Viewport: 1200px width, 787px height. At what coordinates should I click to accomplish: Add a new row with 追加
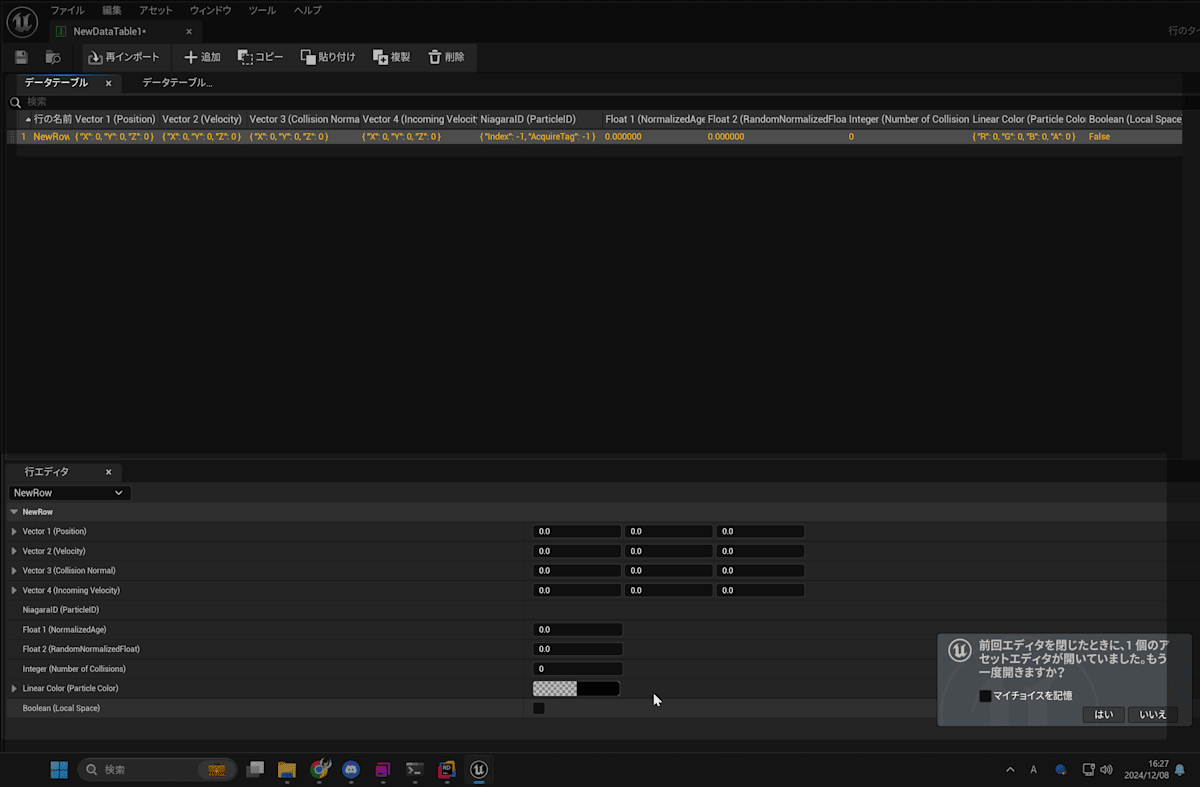203,58
